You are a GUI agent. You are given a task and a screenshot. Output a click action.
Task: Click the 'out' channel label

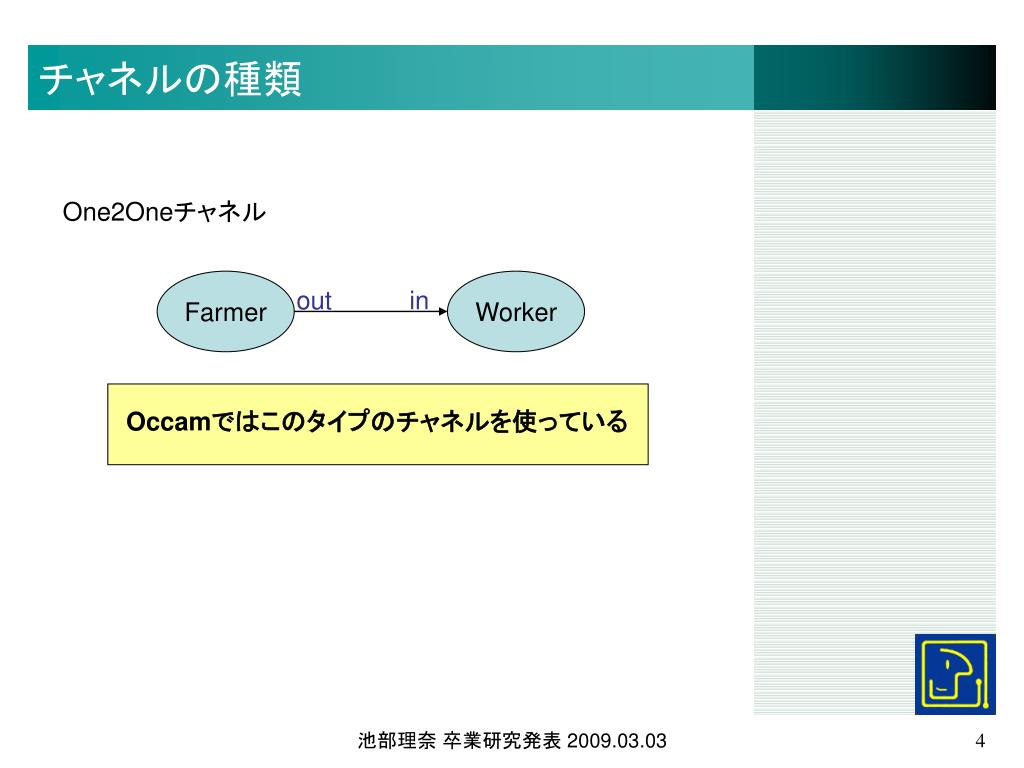point(314,301)
